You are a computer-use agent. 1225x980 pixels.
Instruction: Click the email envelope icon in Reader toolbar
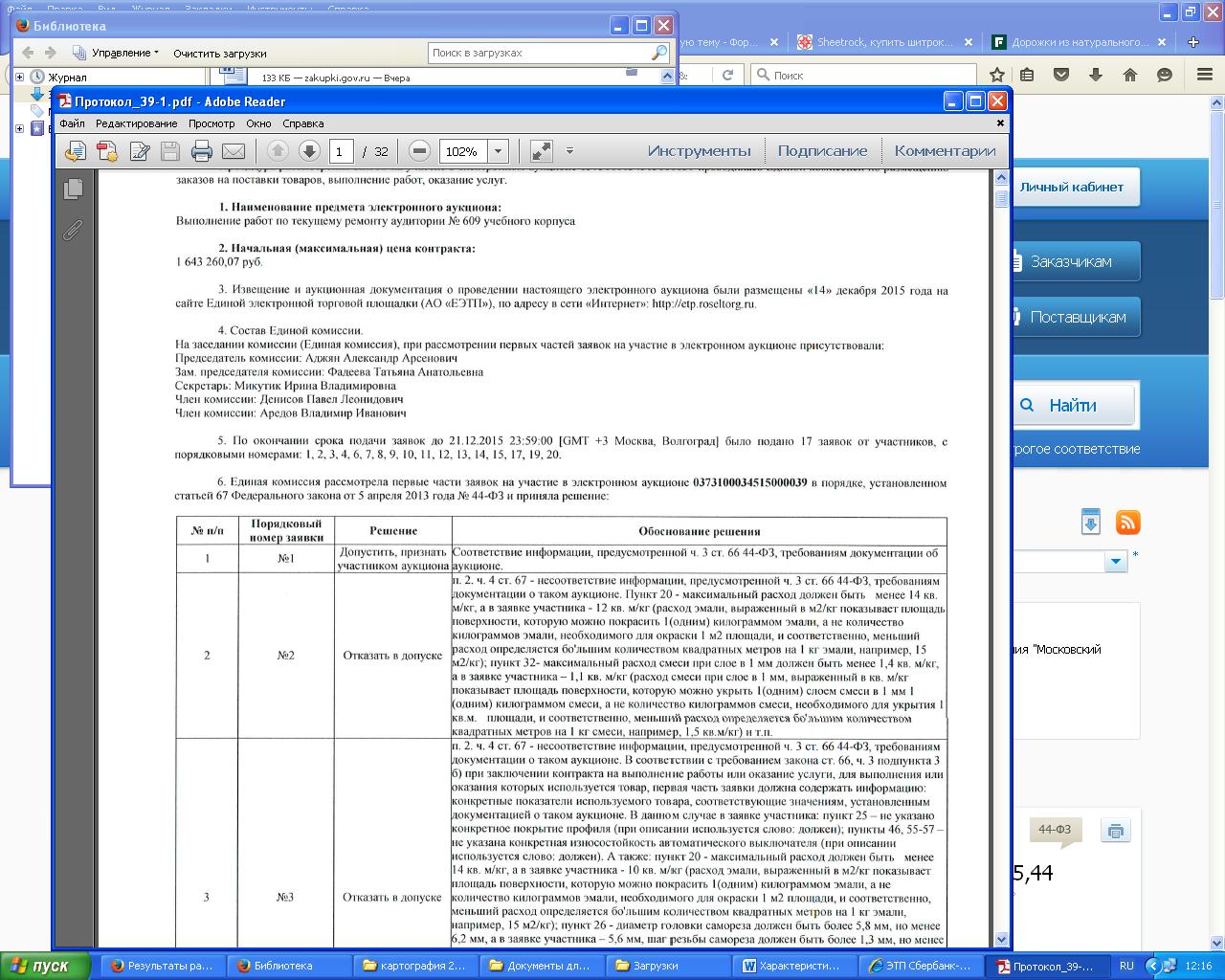click(x=234, y=151)
